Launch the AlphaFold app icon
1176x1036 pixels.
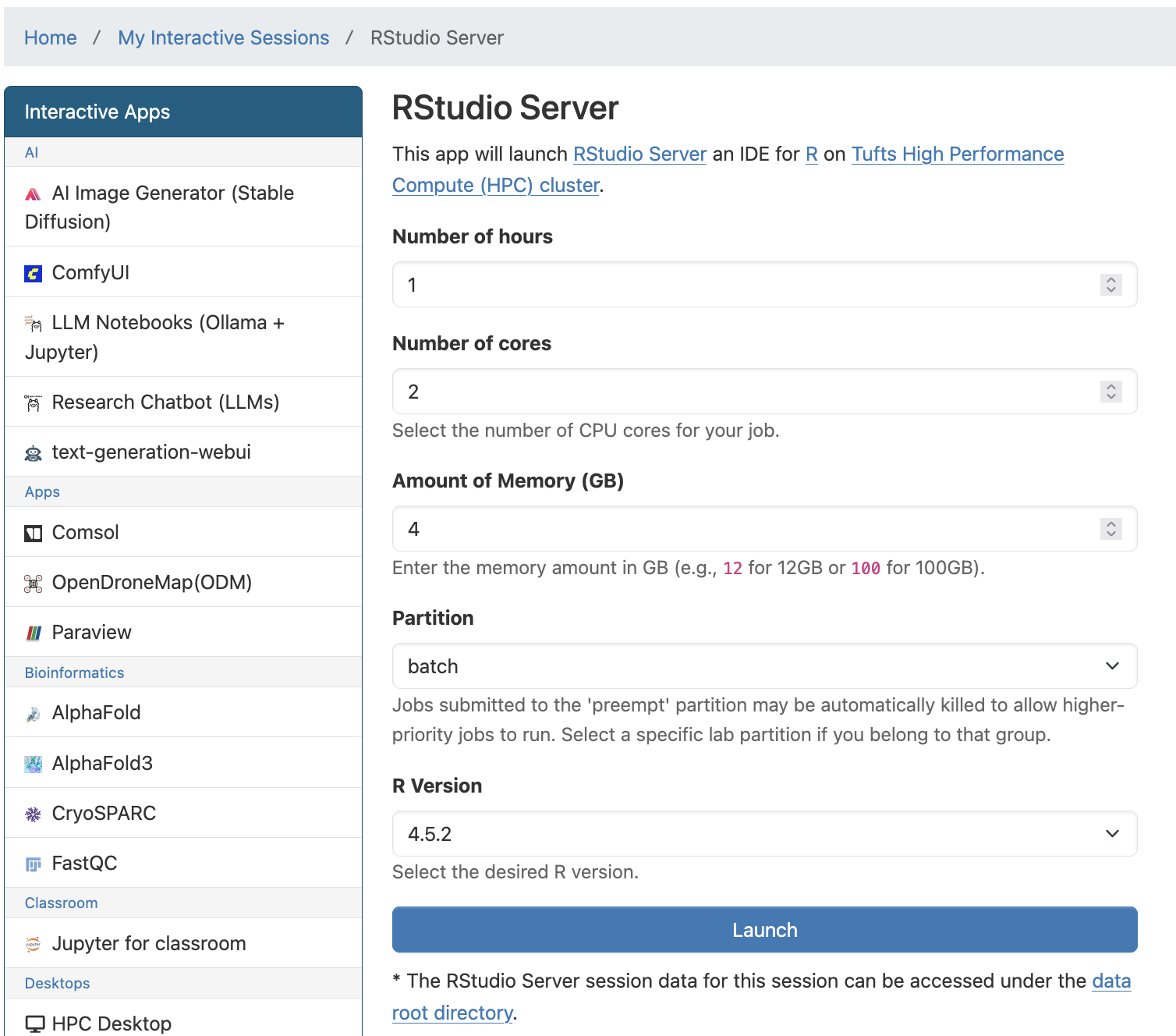coord(33,712)
